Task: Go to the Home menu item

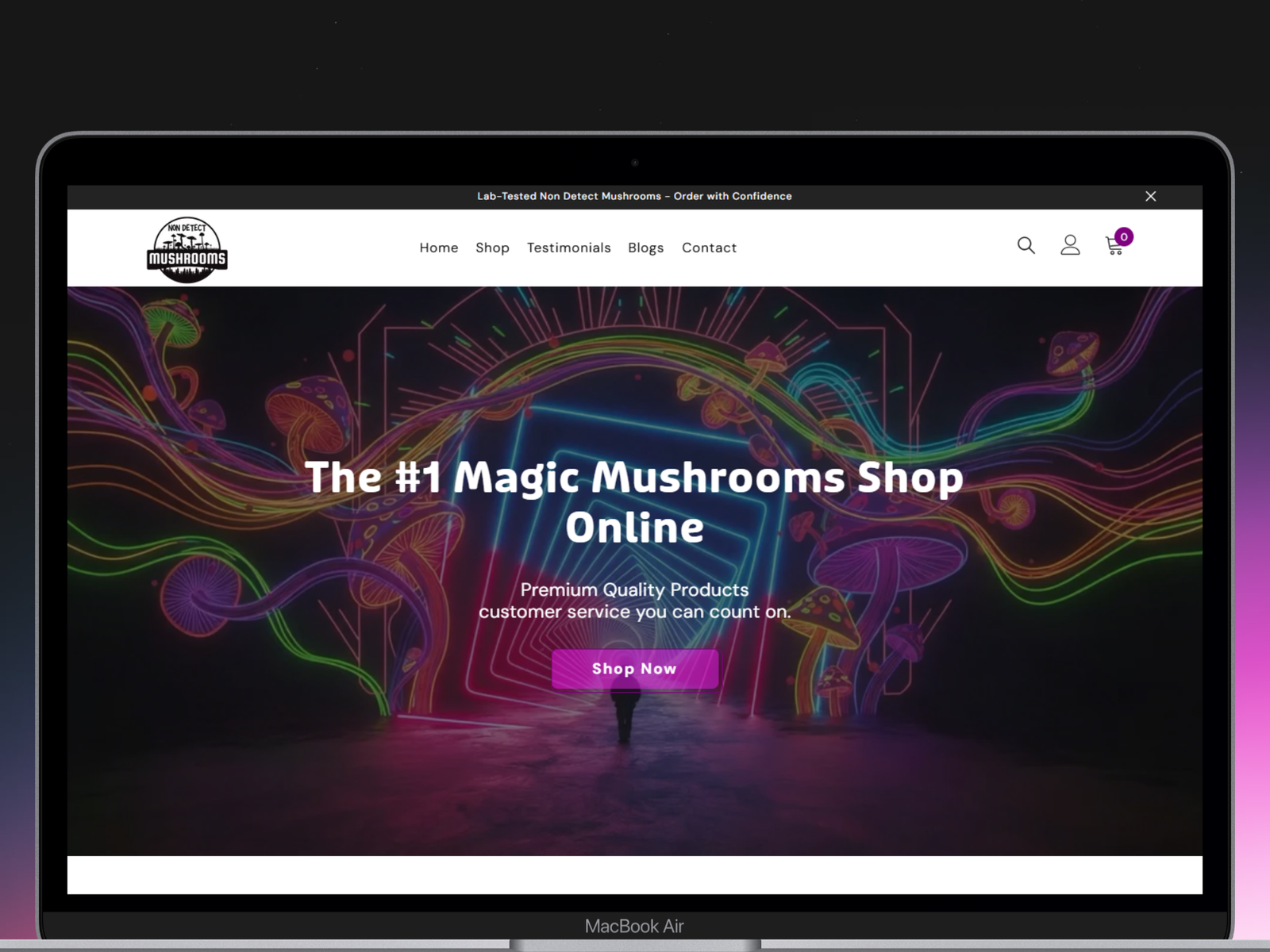Action: 439,248
